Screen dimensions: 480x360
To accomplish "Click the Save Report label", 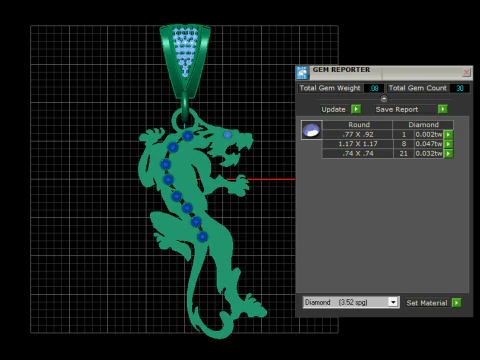I will click(397, 109).
